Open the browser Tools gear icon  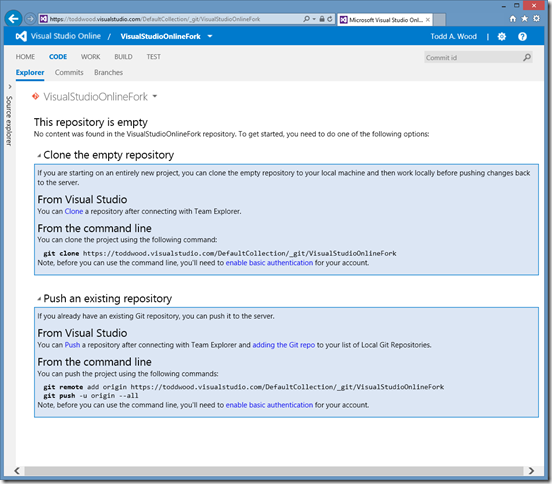tap(536, 18)
